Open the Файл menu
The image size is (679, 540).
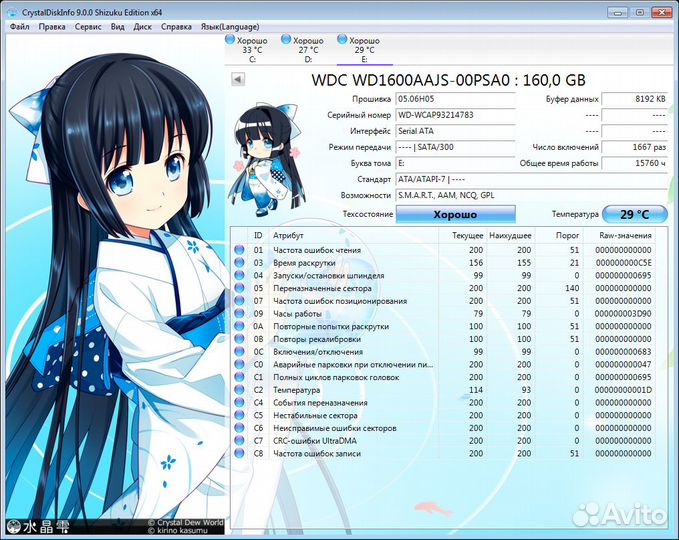point(19,27)
